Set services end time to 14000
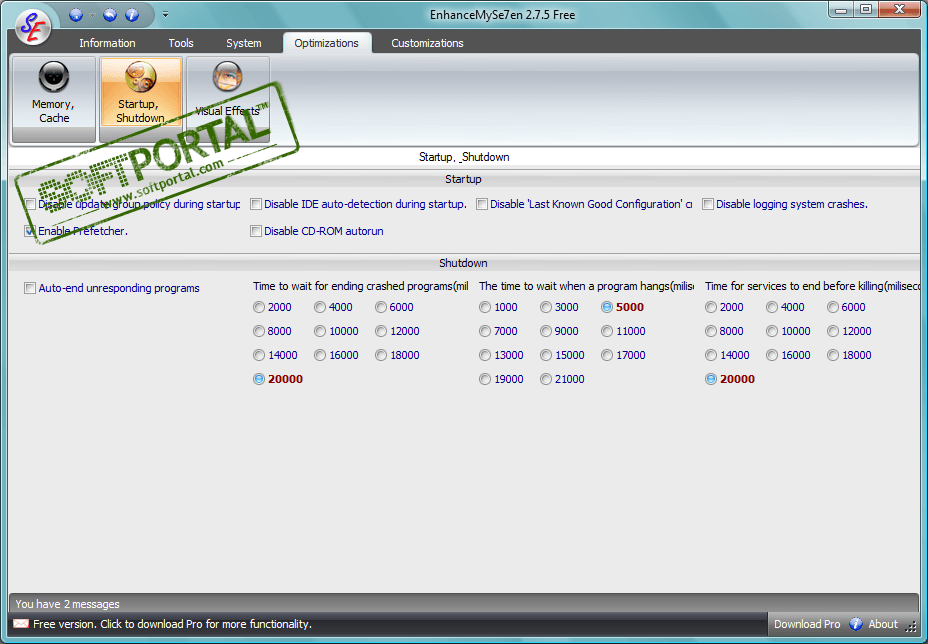The width and height of the screenshot is (928, 644). (727, 355)
